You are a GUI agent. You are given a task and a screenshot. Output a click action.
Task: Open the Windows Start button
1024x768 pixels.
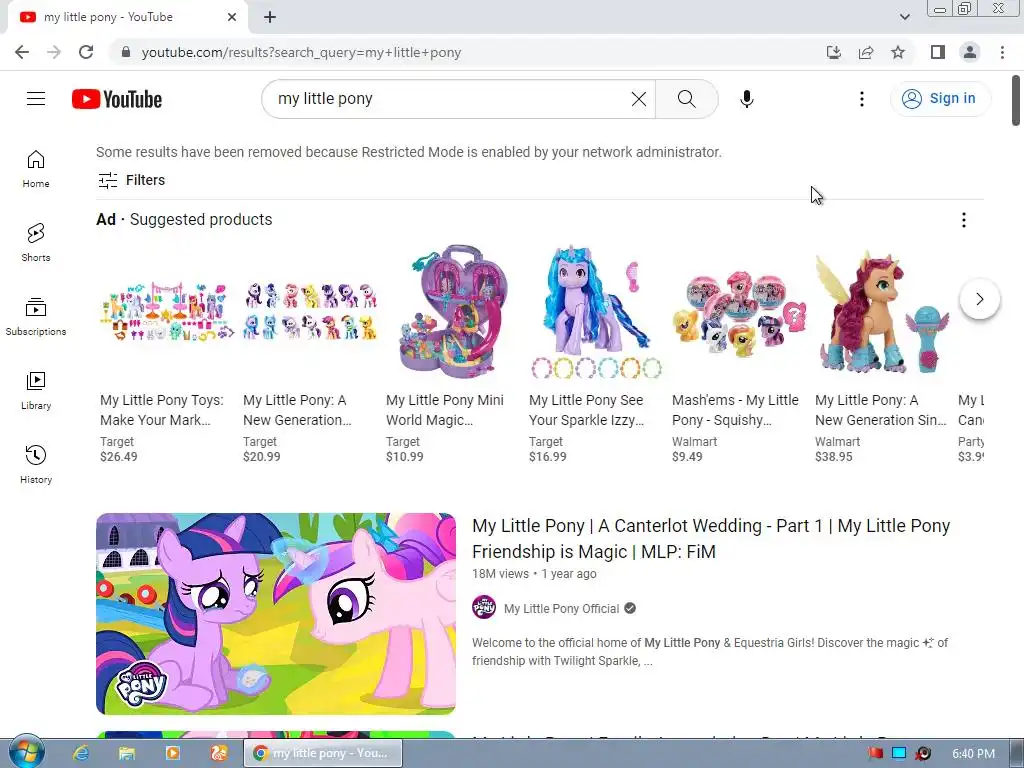(27, 753)
